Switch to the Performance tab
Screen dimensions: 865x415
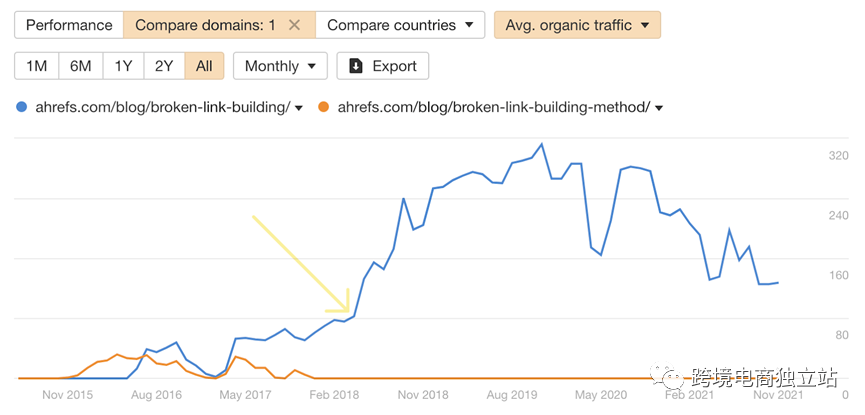tap(68, 25)
